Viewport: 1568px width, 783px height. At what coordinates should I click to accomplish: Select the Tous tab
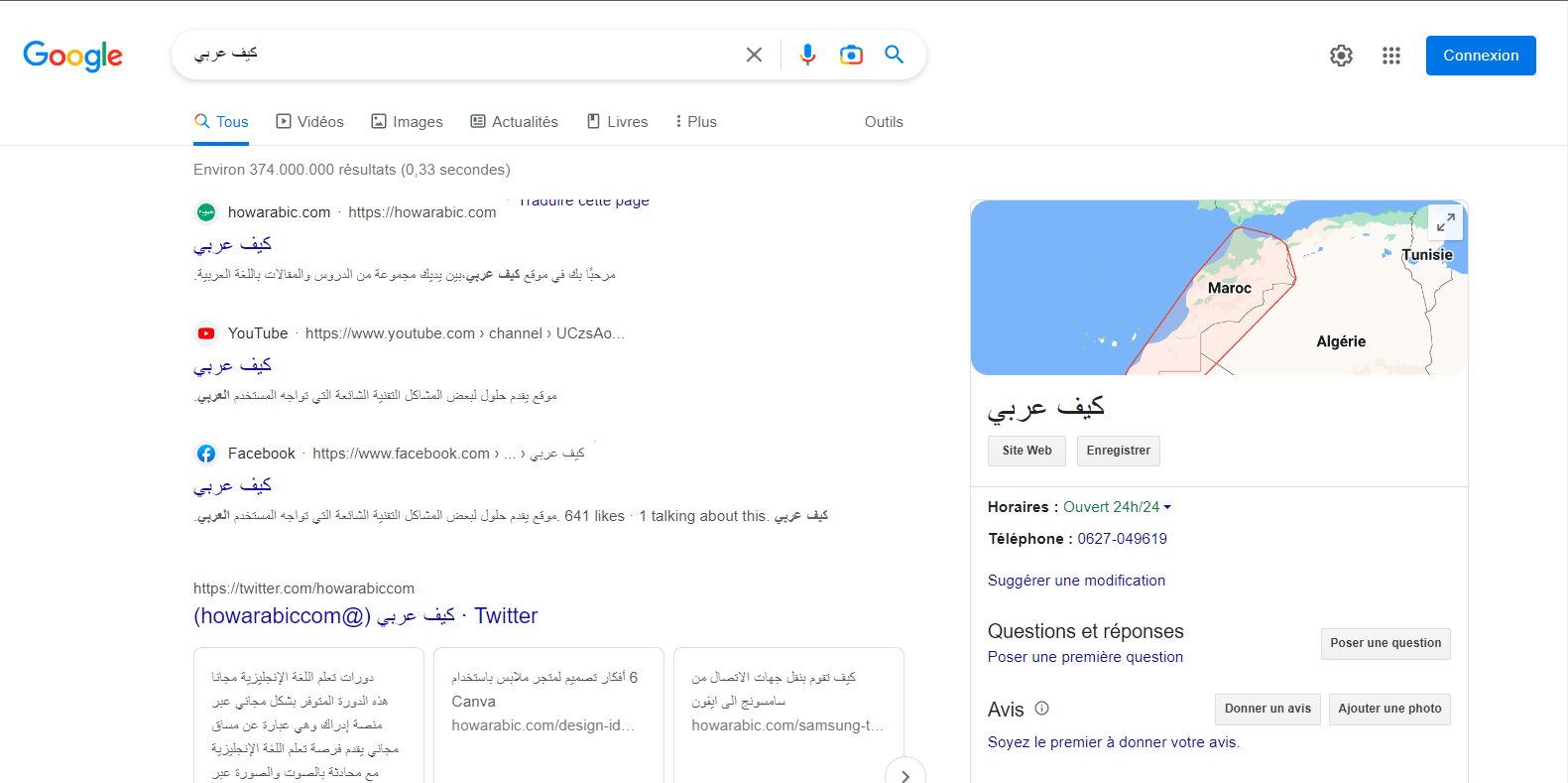pyautogui.click(x=221, y=122)
